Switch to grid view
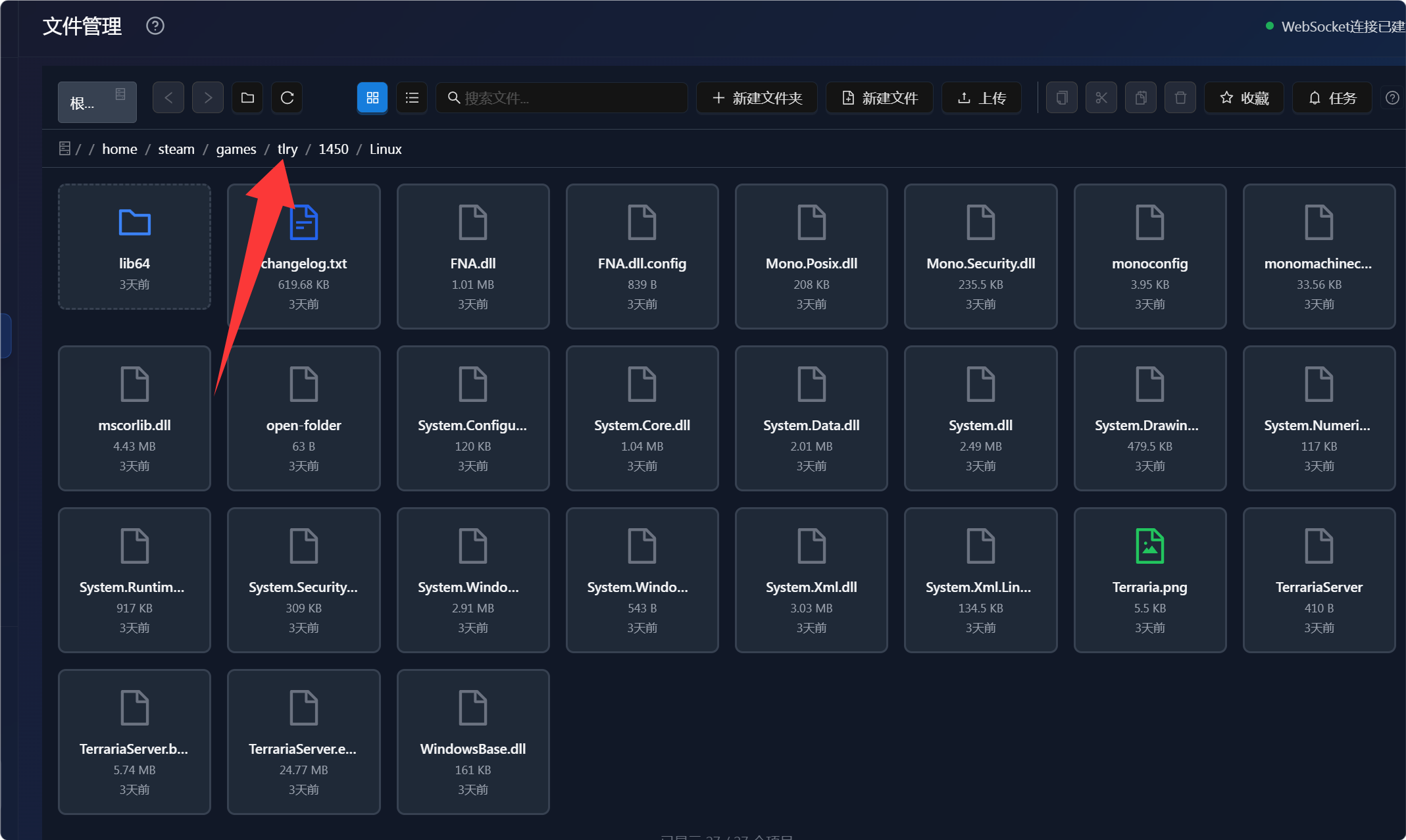 pos(372,98)
